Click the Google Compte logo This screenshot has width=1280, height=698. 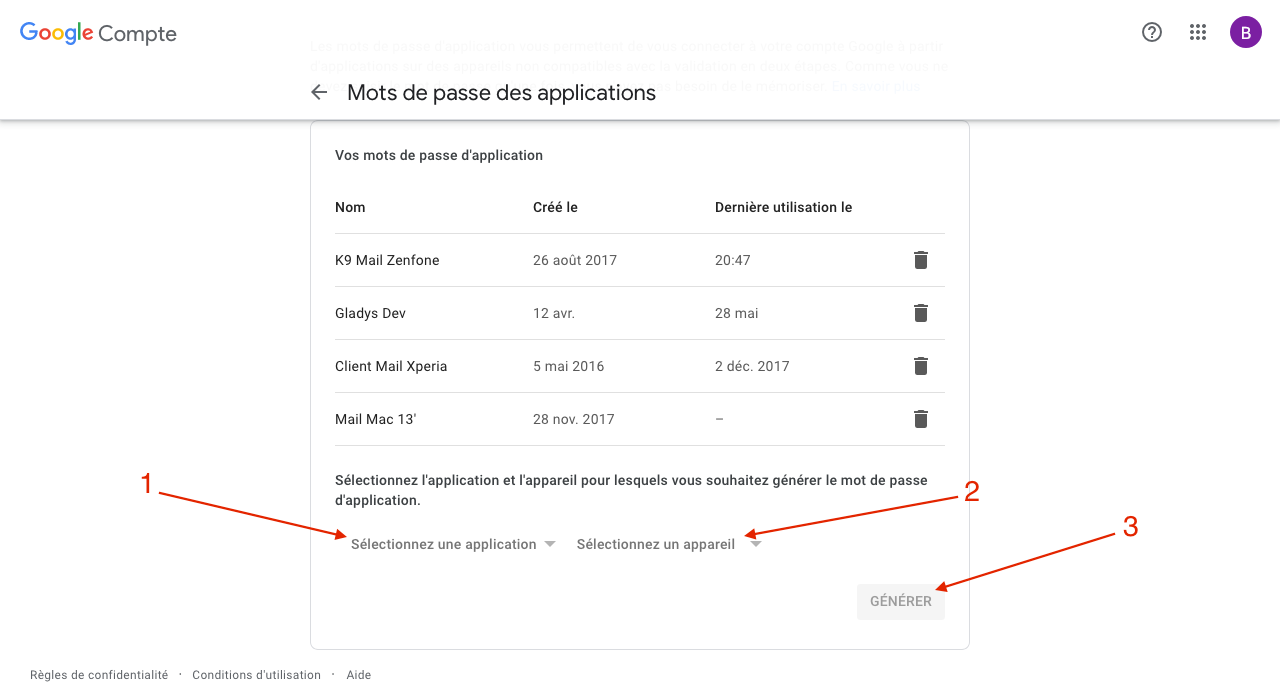pos(97,32)
